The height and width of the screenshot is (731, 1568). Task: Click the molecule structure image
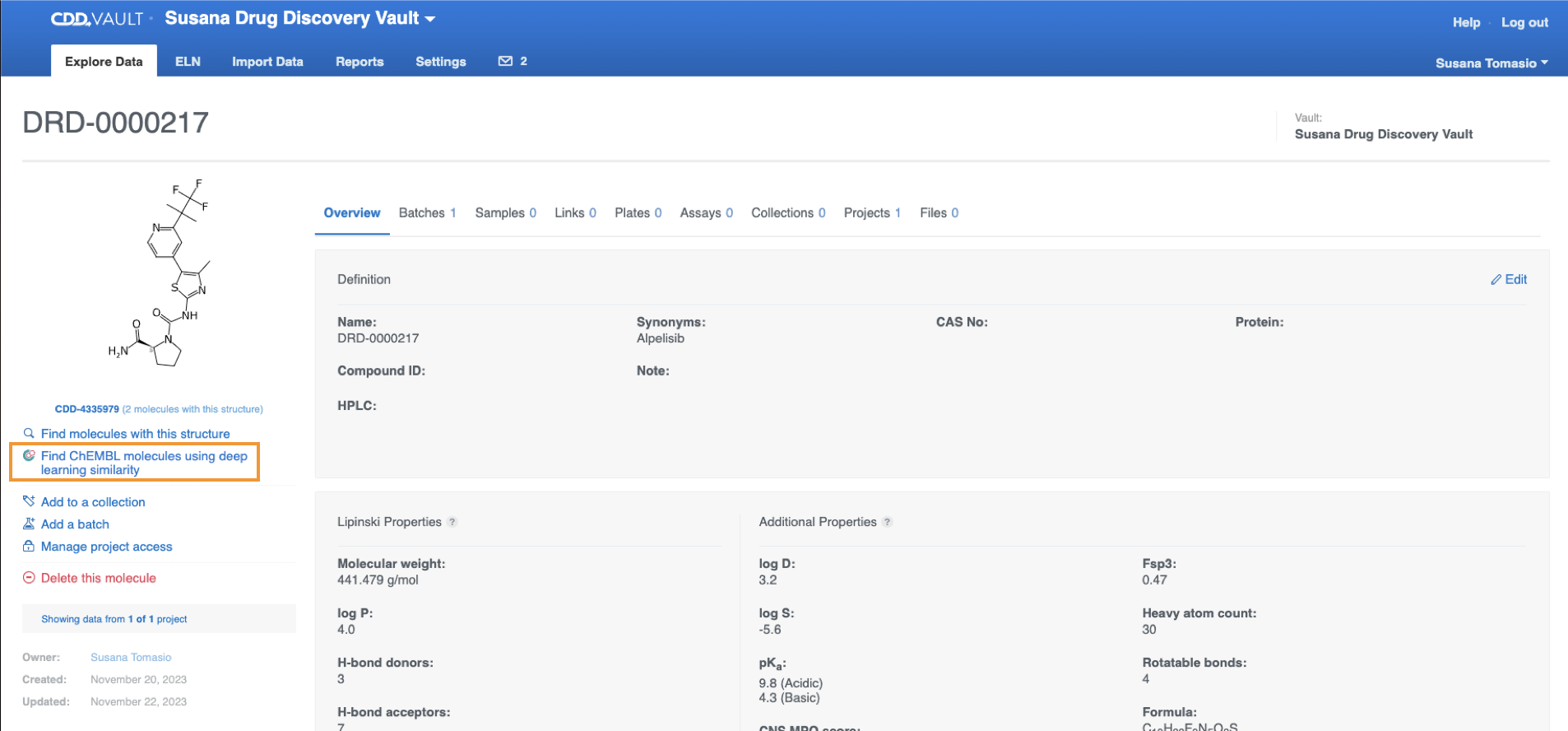coord(160,272)
